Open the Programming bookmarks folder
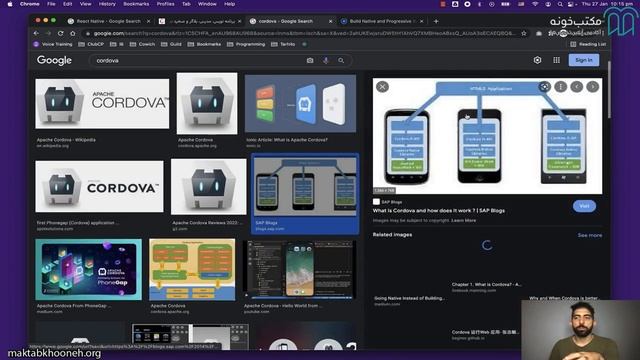Screen dimensions: 640x360 pos(246,44)
